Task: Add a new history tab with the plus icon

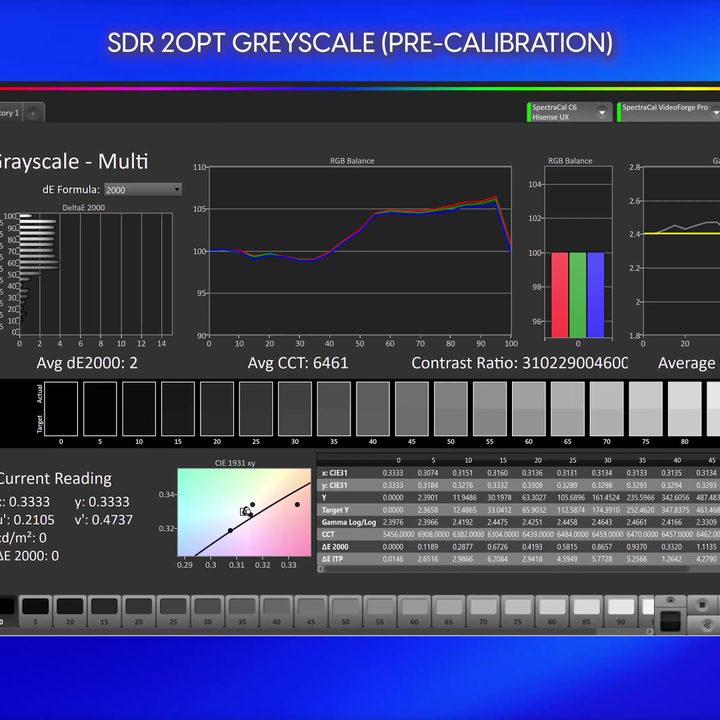Action: pos(33,112)
